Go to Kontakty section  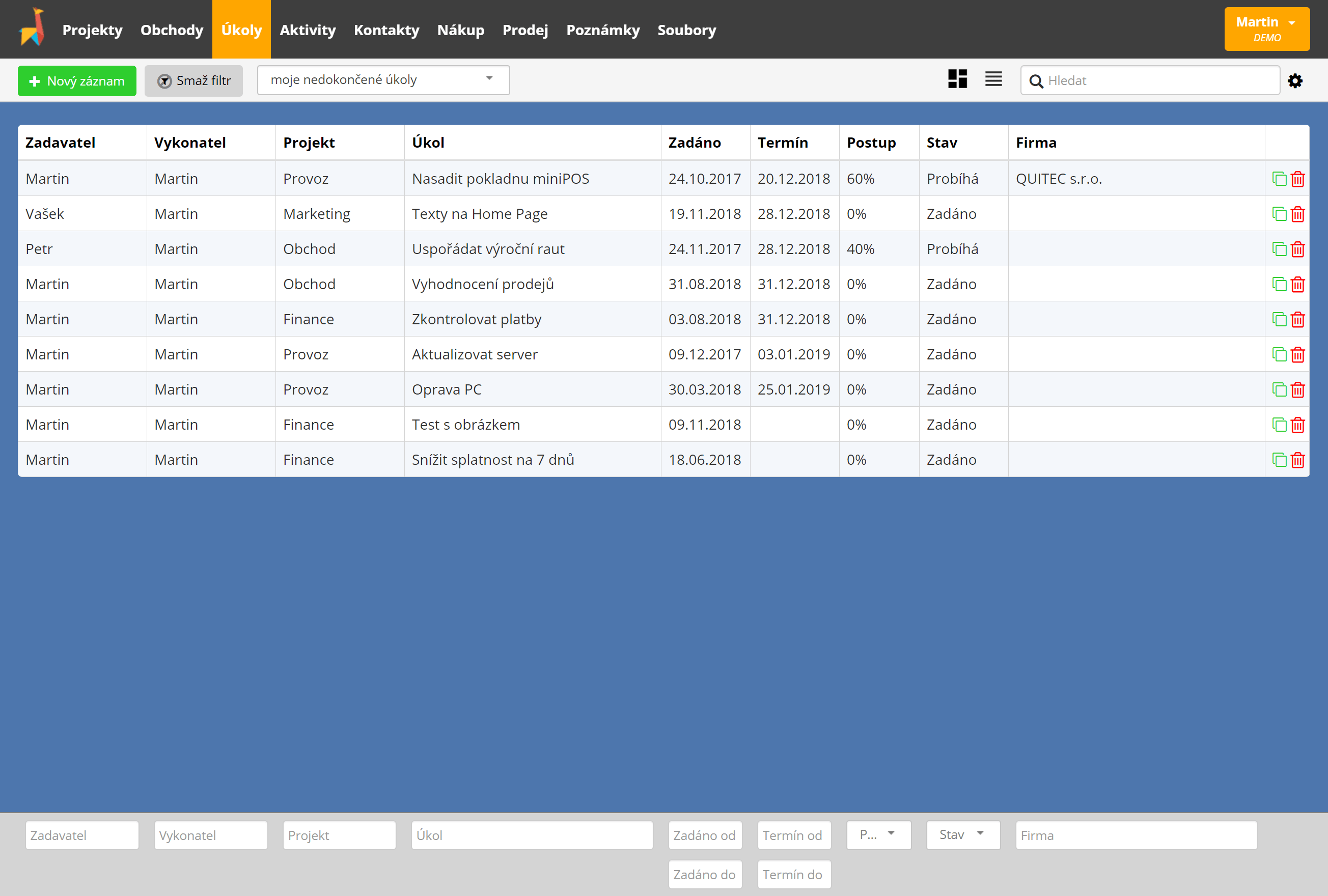pos(386,30)
